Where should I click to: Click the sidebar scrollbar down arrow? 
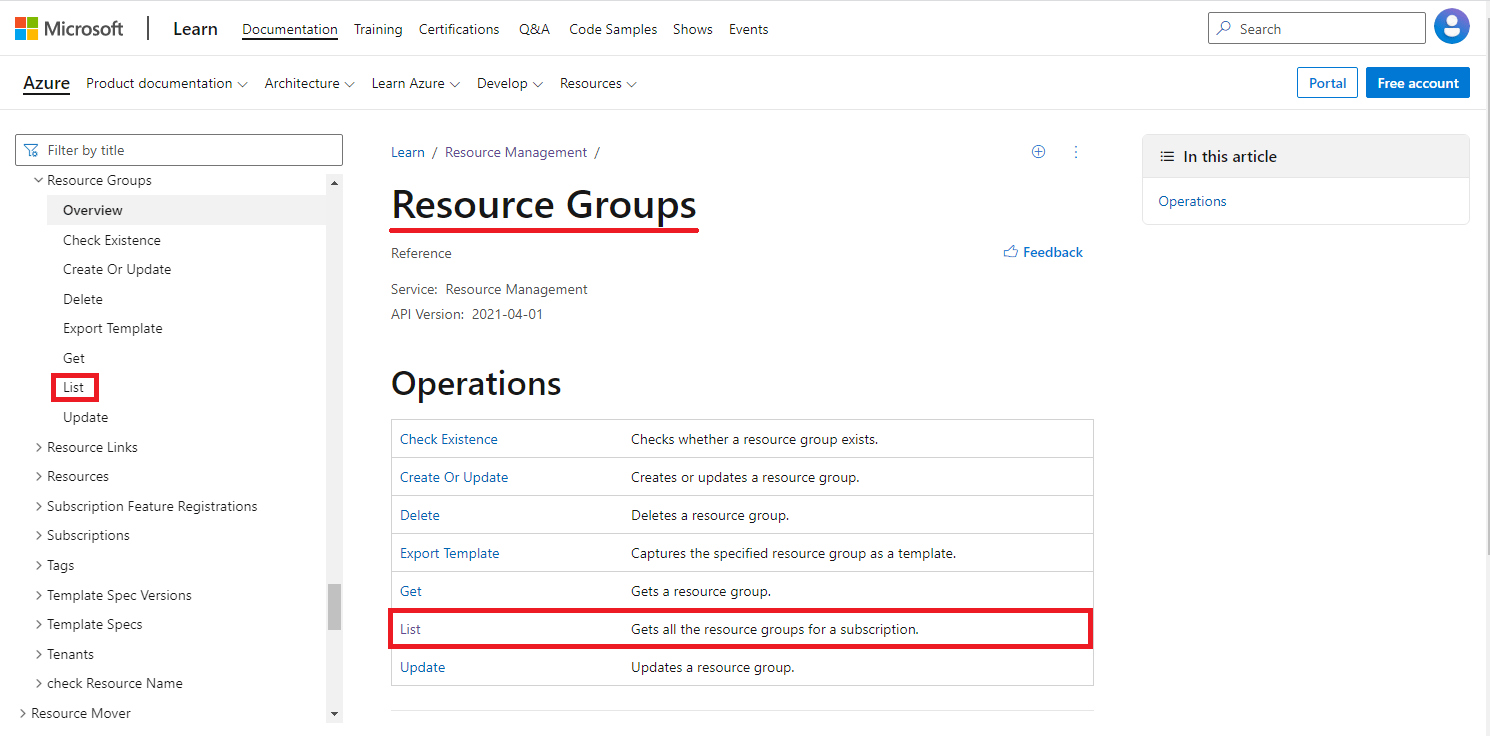(x=334, y=714)
